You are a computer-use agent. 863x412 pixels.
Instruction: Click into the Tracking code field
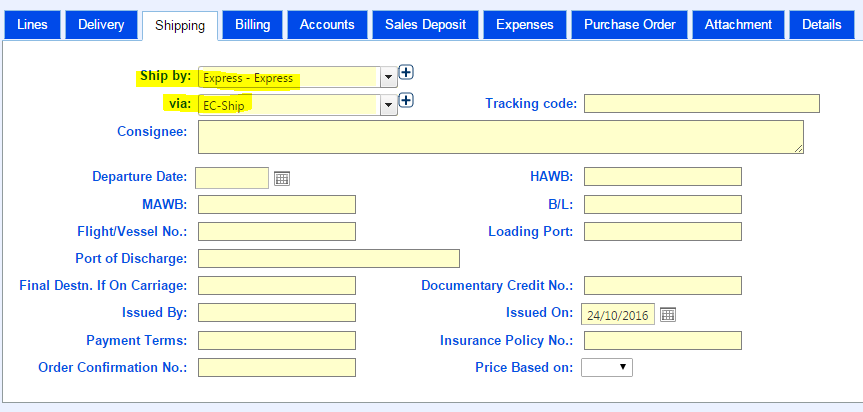pyautogui.click(x=702, y=103)
